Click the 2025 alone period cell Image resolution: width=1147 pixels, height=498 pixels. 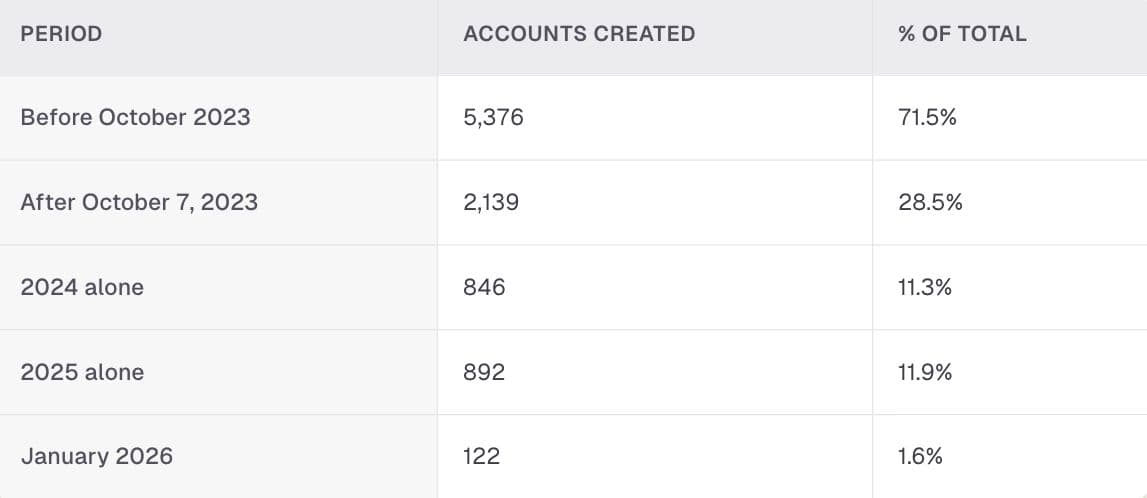(x=82, y=371)
